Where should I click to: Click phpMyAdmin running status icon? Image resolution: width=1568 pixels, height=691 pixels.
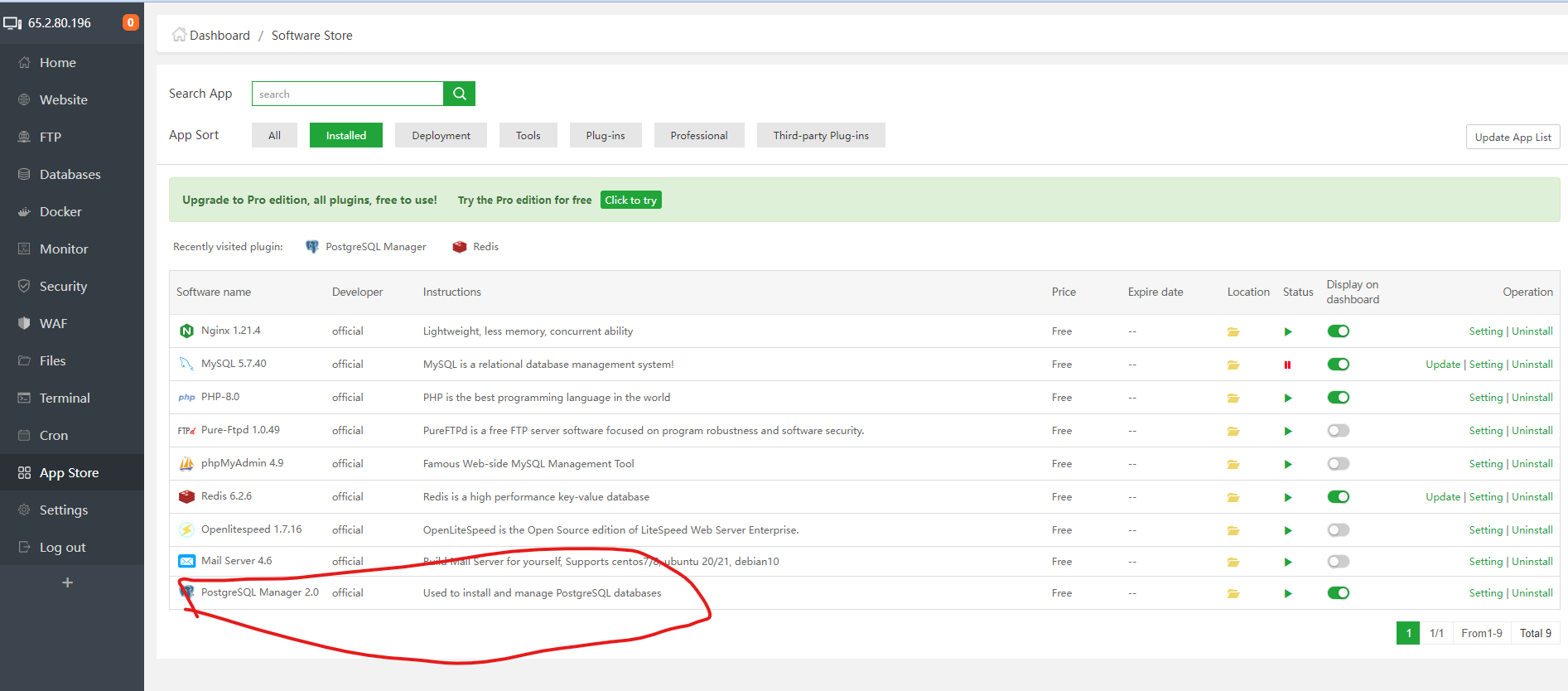click(x=1288, y=464)
